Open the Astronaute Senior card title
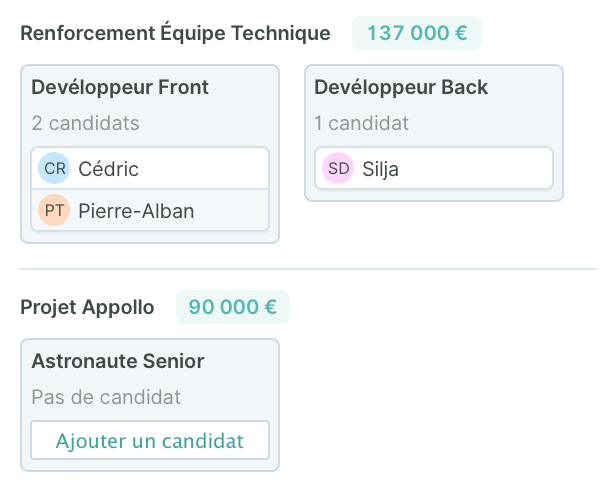 pyautogui.click(x=118, y=361)
